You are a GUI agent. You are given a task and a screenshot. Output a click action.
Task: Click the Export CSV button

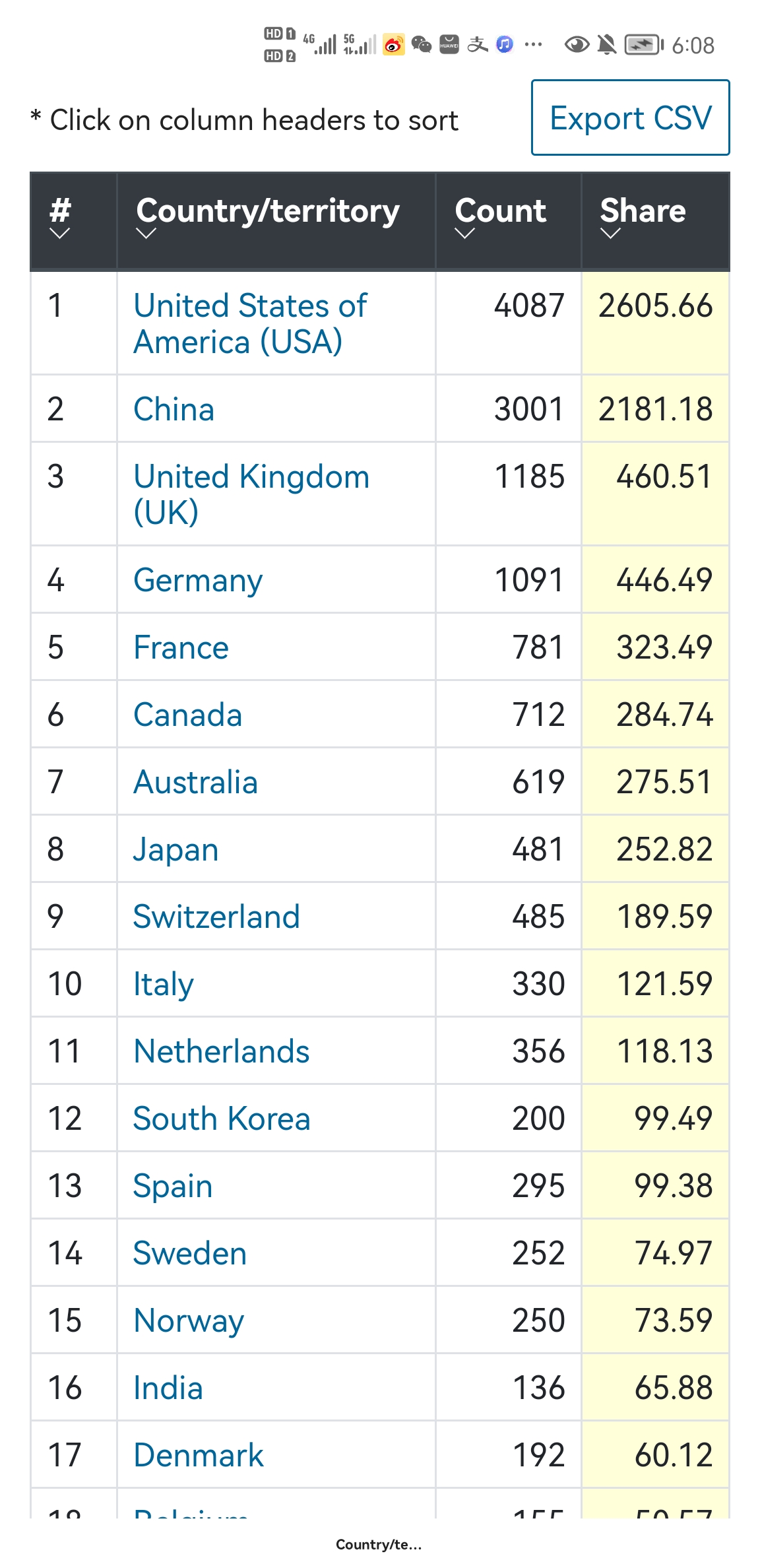[630, 118]
